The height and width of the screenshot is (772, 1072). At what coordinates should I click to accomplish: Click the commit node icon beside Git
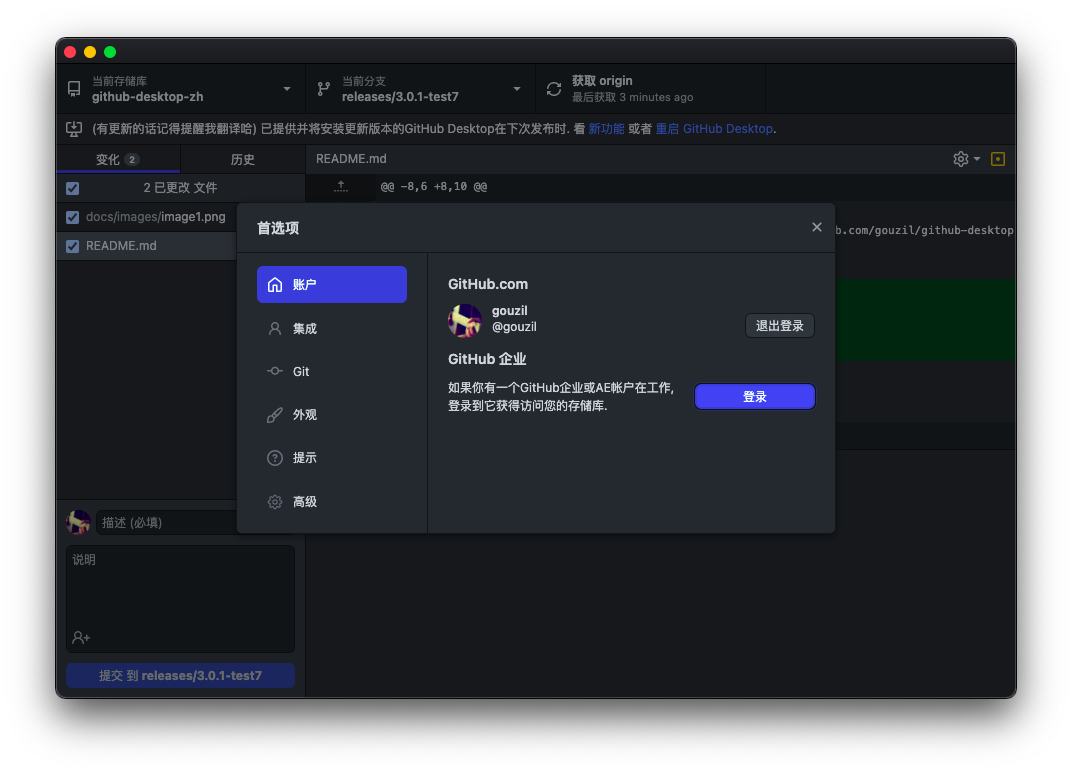pyautogui.click(x=275, y=371)
